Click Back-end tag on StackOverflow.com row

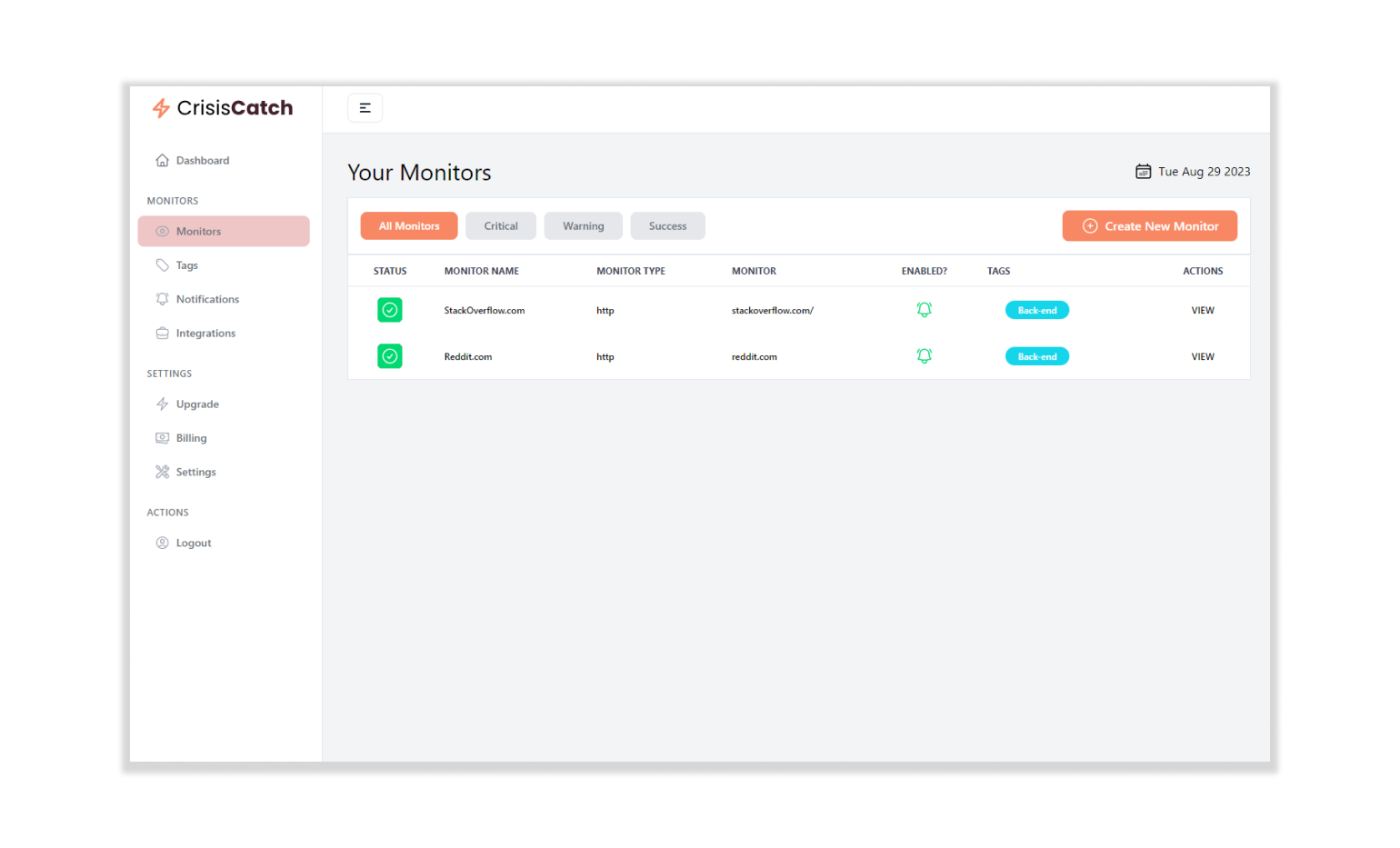click(1036, 311)
